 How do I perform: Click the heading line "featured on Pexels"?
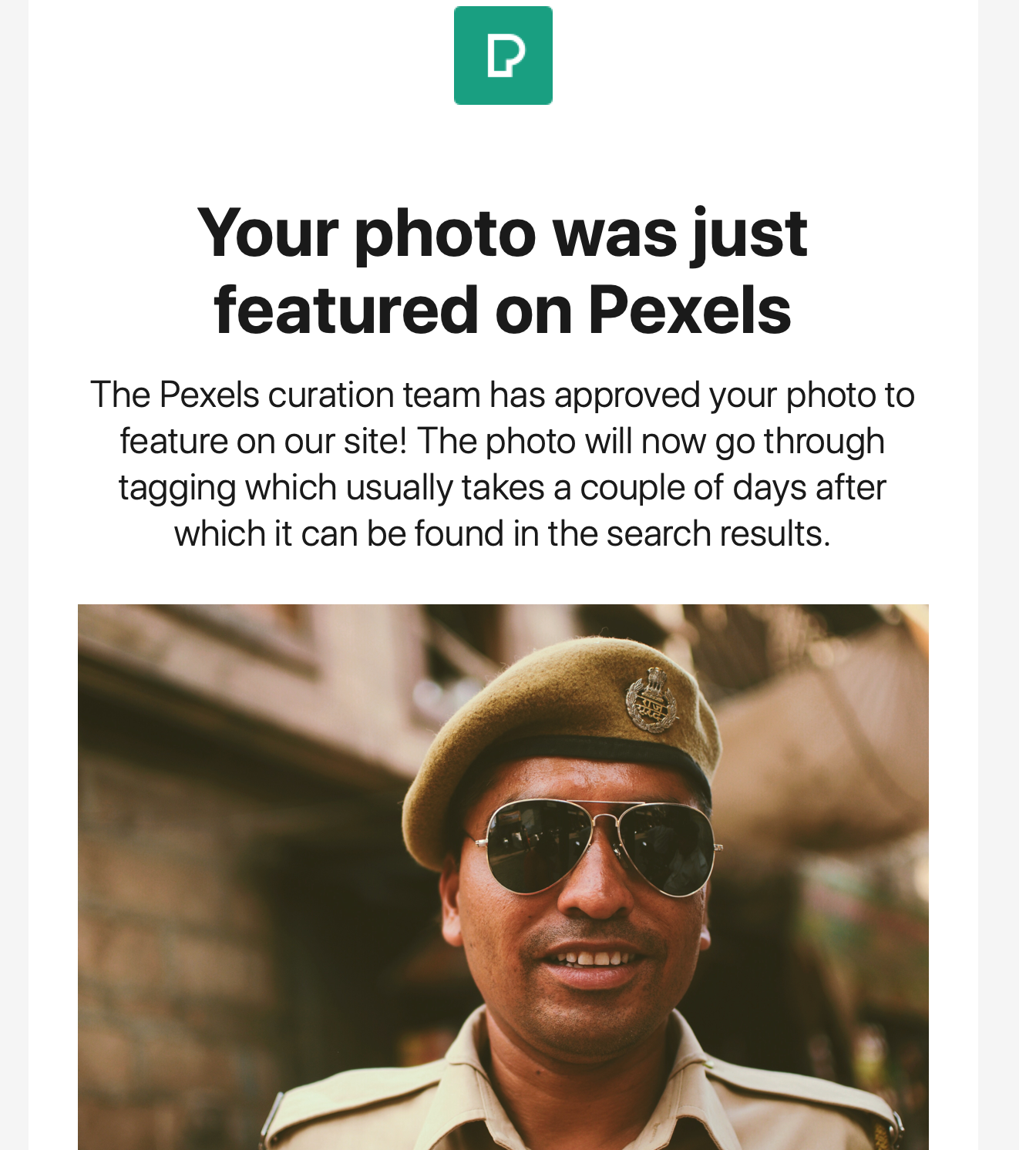[x=502, y=310]
